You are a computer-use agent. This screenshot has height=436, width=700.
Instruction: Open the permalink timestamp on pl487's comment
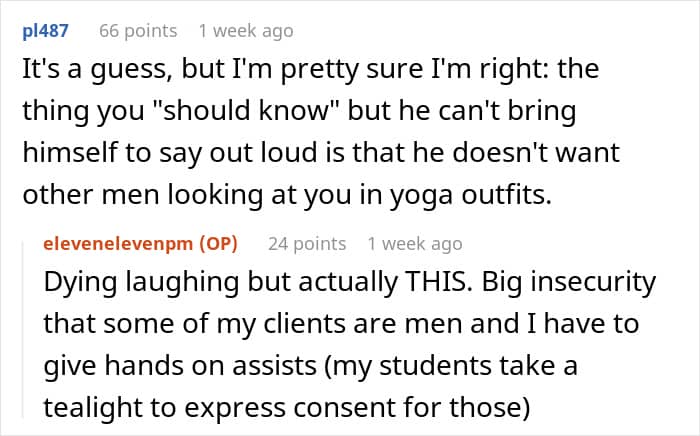coord(246,31)
